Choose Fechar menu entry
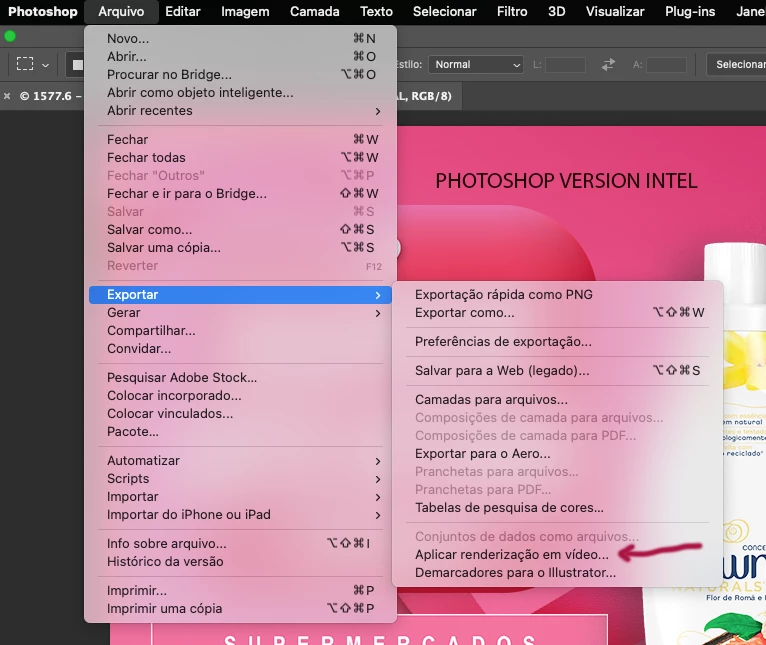 240,140
